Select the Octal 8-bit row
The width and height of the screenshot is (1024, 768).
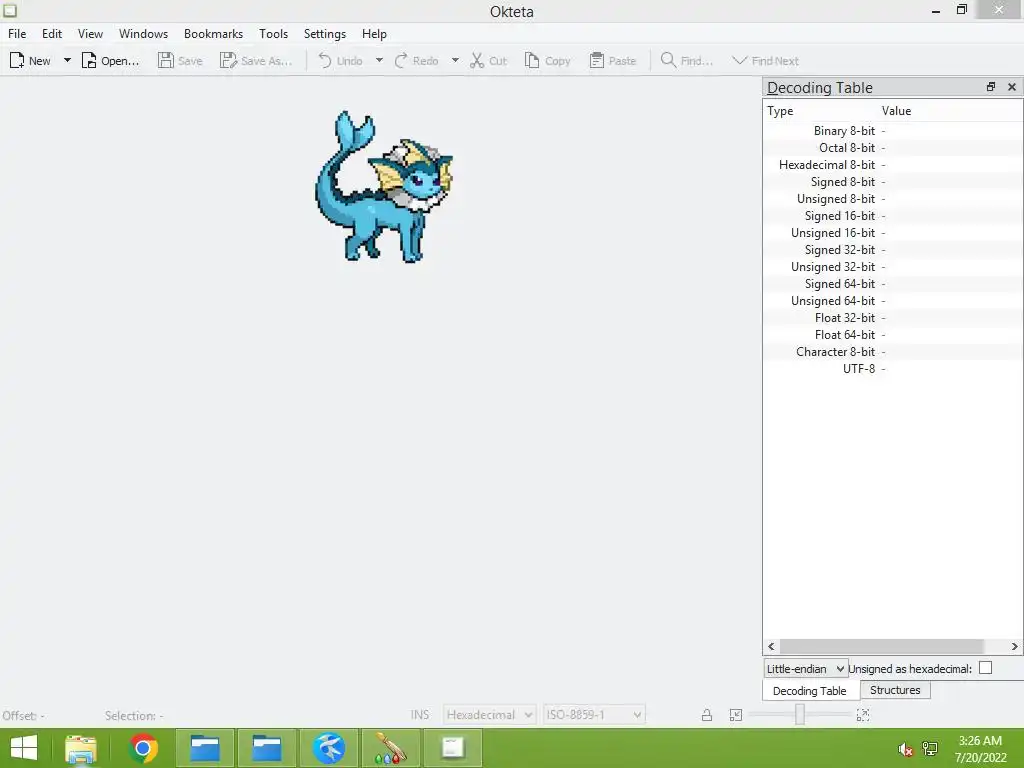point(893,148)
